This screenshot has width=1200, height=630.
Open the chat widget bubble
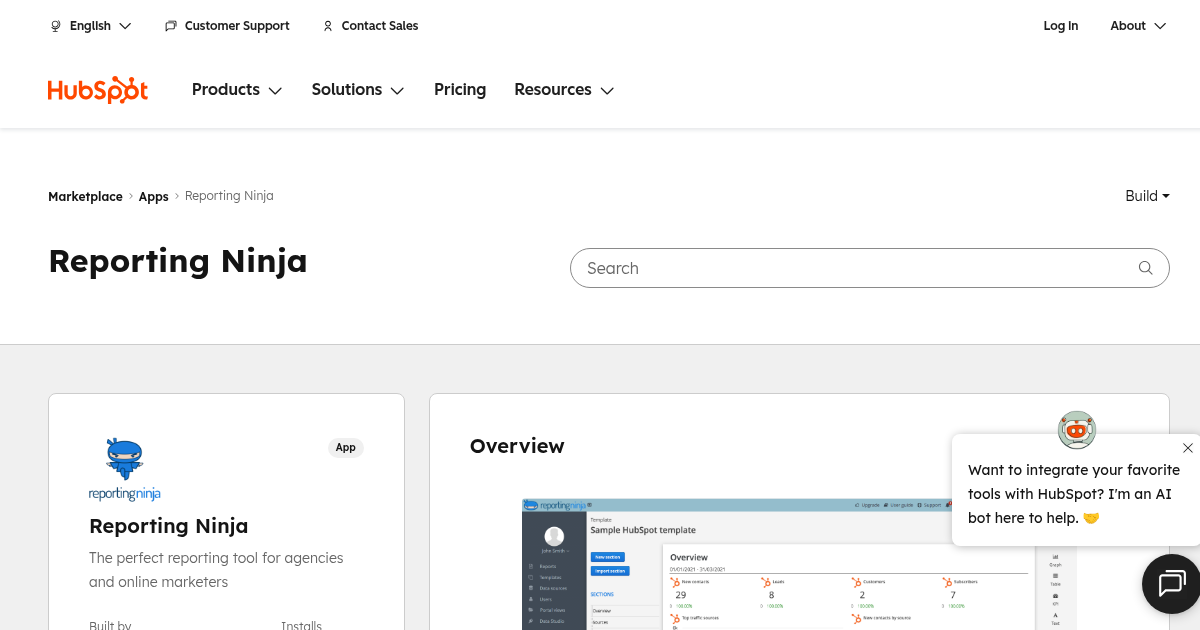pos(1172,583)
